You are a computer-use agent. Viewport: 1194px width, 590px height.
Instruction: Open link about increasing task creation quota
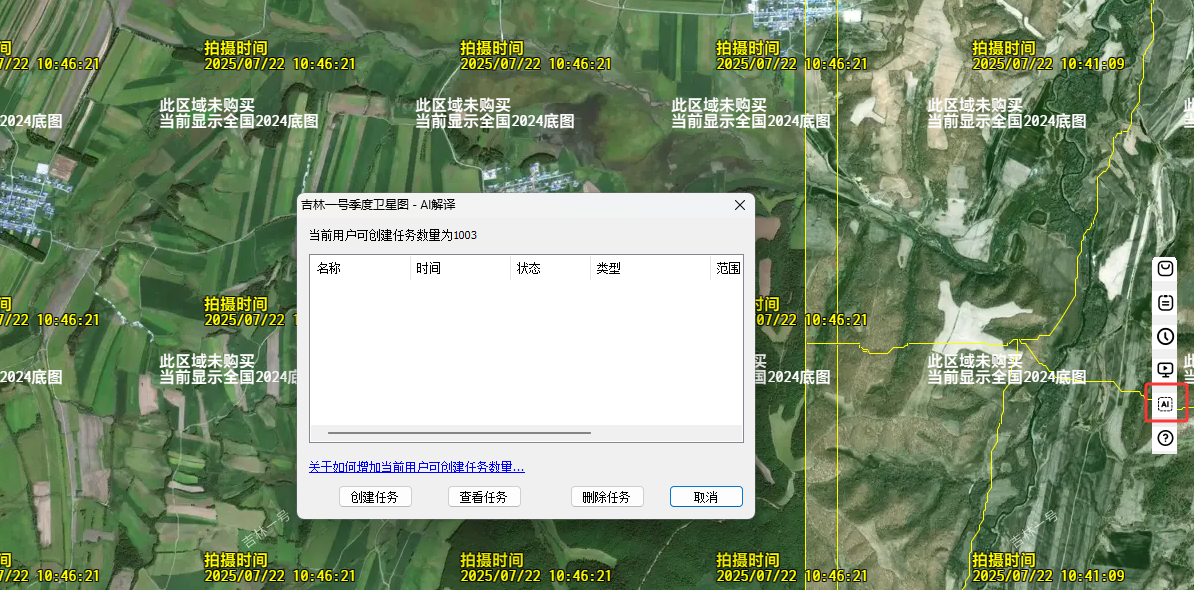click(415, 467)
